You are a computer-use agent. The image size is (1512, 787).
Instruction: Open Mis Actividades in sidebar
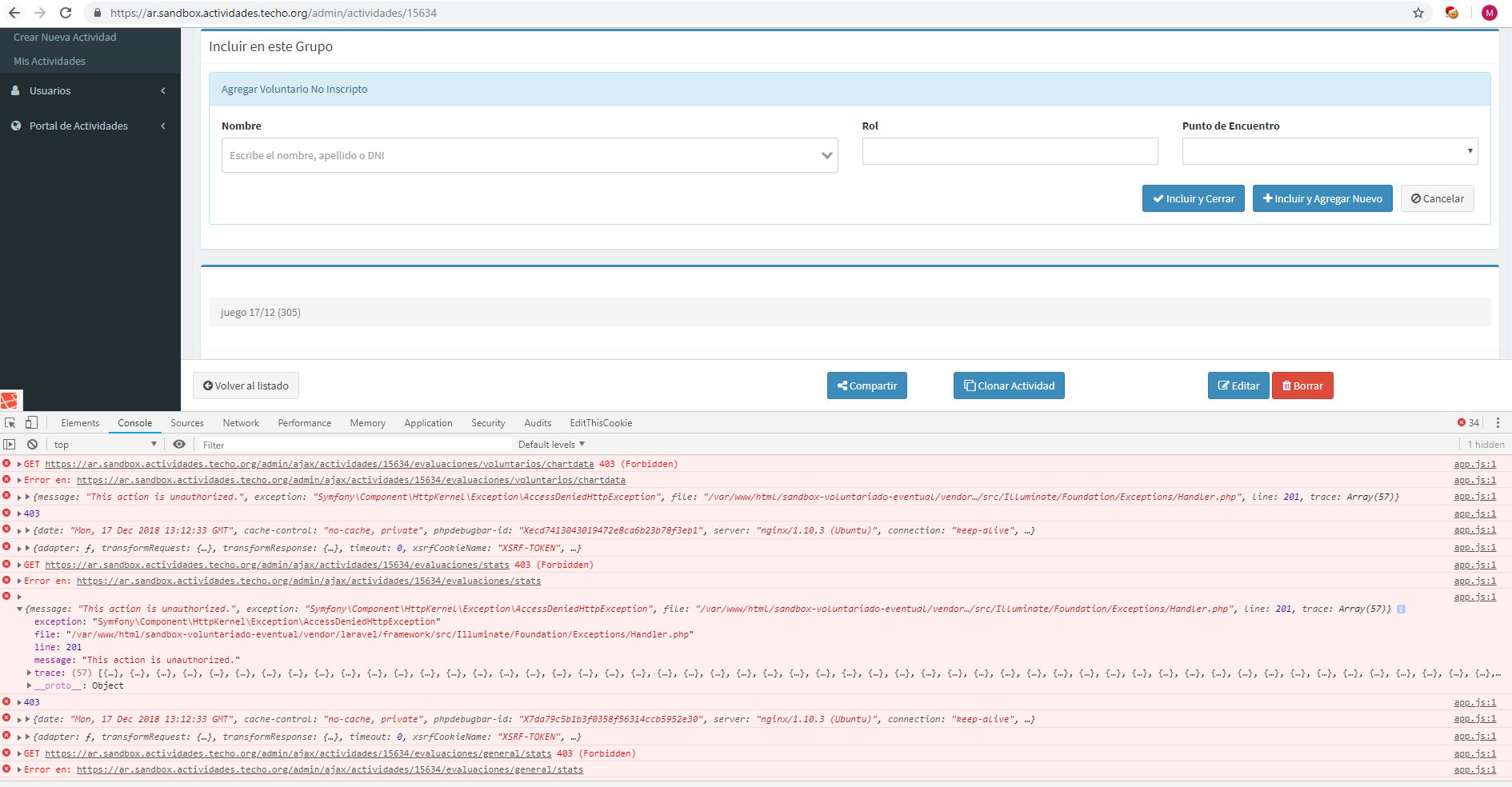(x=50, y=61)
